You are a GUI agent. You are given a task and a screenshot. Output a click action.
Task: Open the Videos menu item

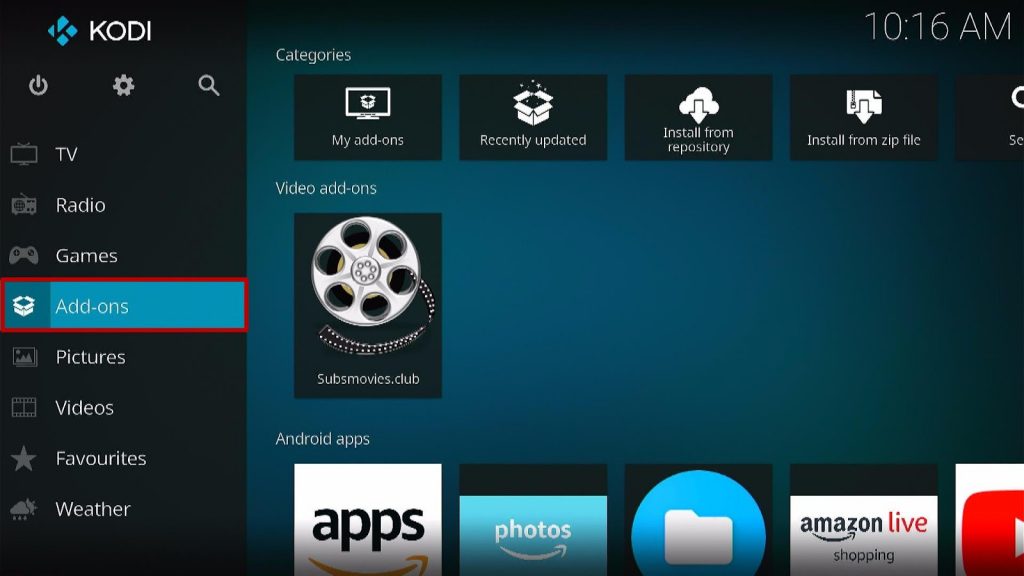pyautogui.click(x=123, y=408)
